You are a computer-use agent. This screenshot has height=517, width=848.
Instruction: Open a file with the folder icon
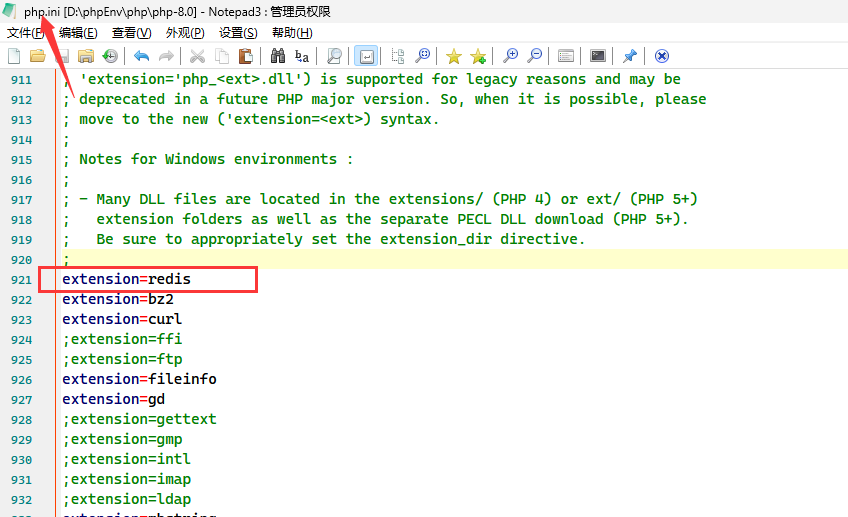pyautogui.click(x=37, y=56)
